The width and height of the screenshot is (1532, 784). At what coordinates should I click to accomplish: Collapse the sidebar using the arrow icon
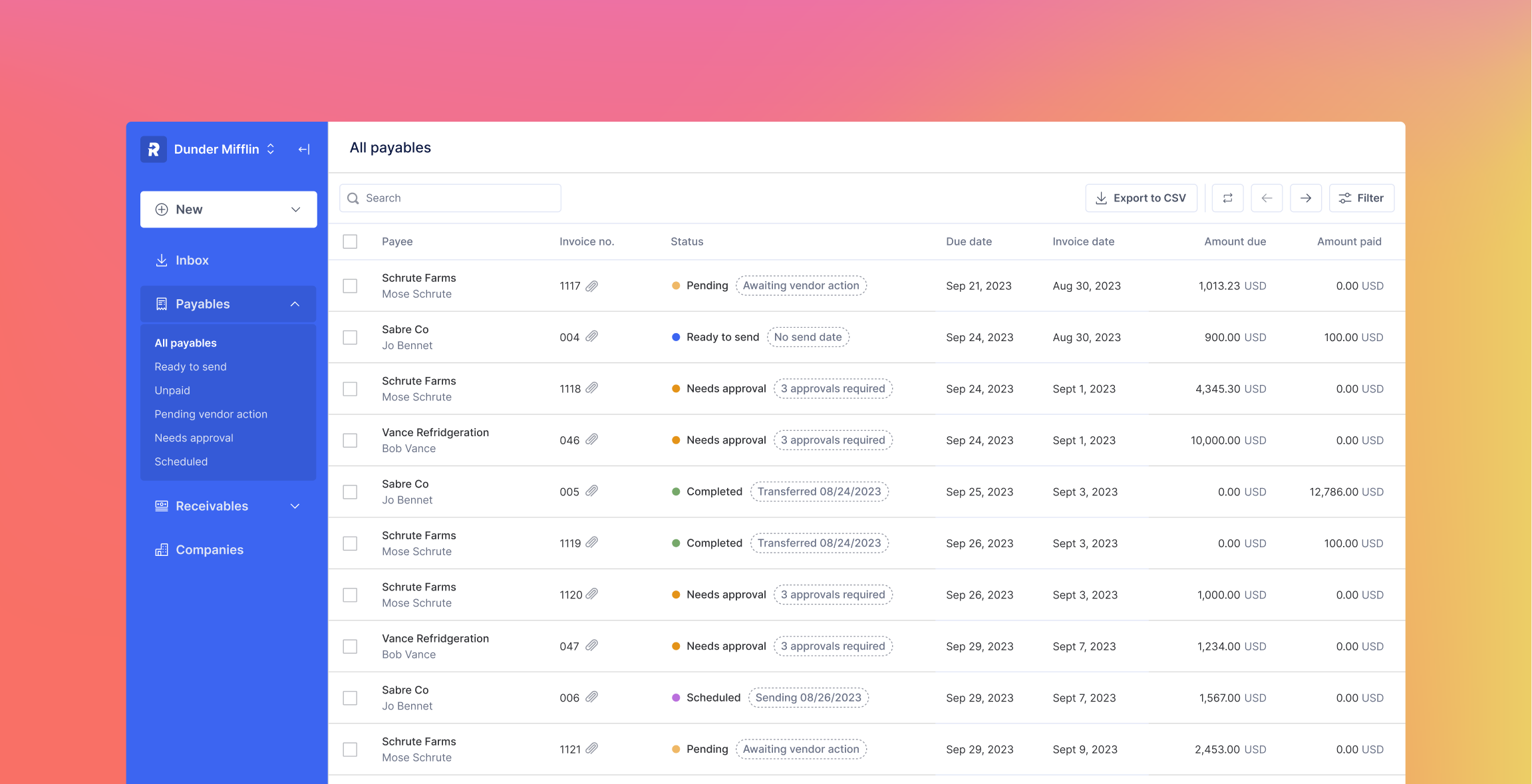click(x=304, y=149)
